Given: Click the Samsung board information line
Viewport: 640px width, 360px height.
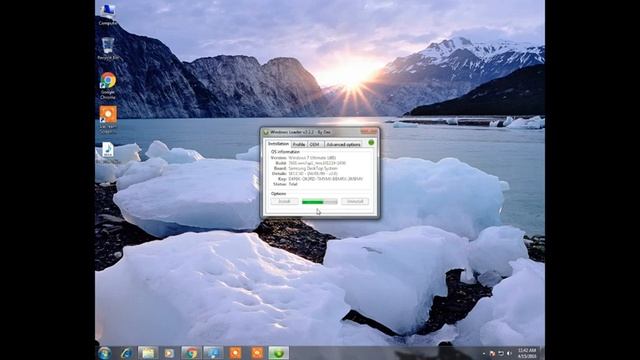Looking at the screenshot, I should [x=313, y=168].
